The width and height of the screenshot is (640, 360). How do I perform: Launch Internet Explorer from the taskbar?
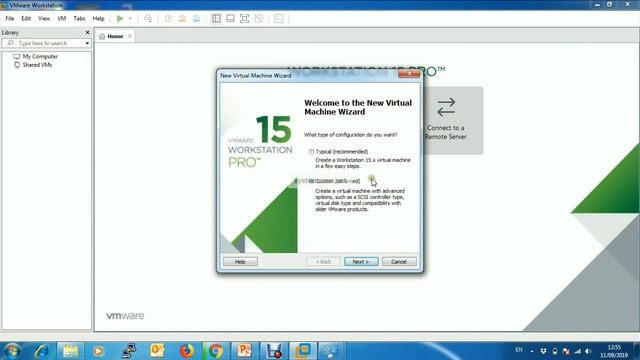[41, 351]
